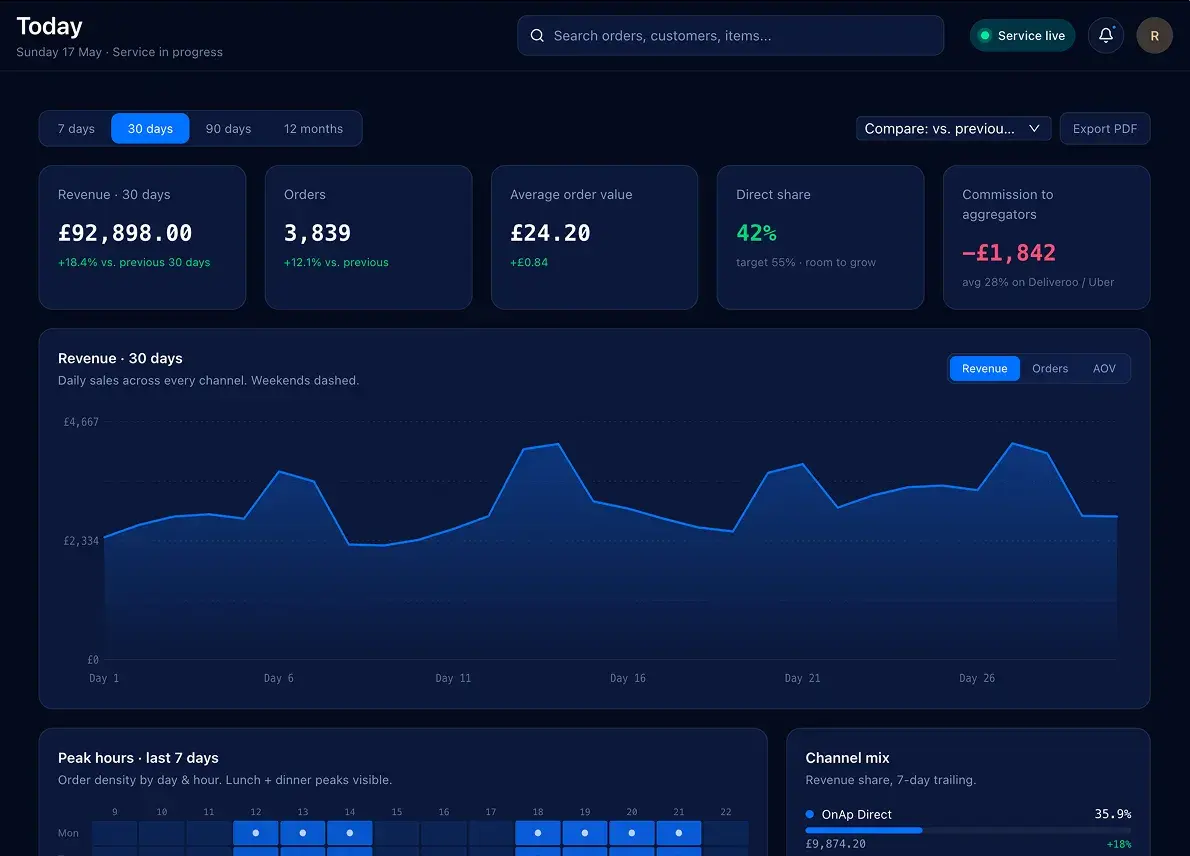
Task: Open the notifications bell
Action: 1106,36
